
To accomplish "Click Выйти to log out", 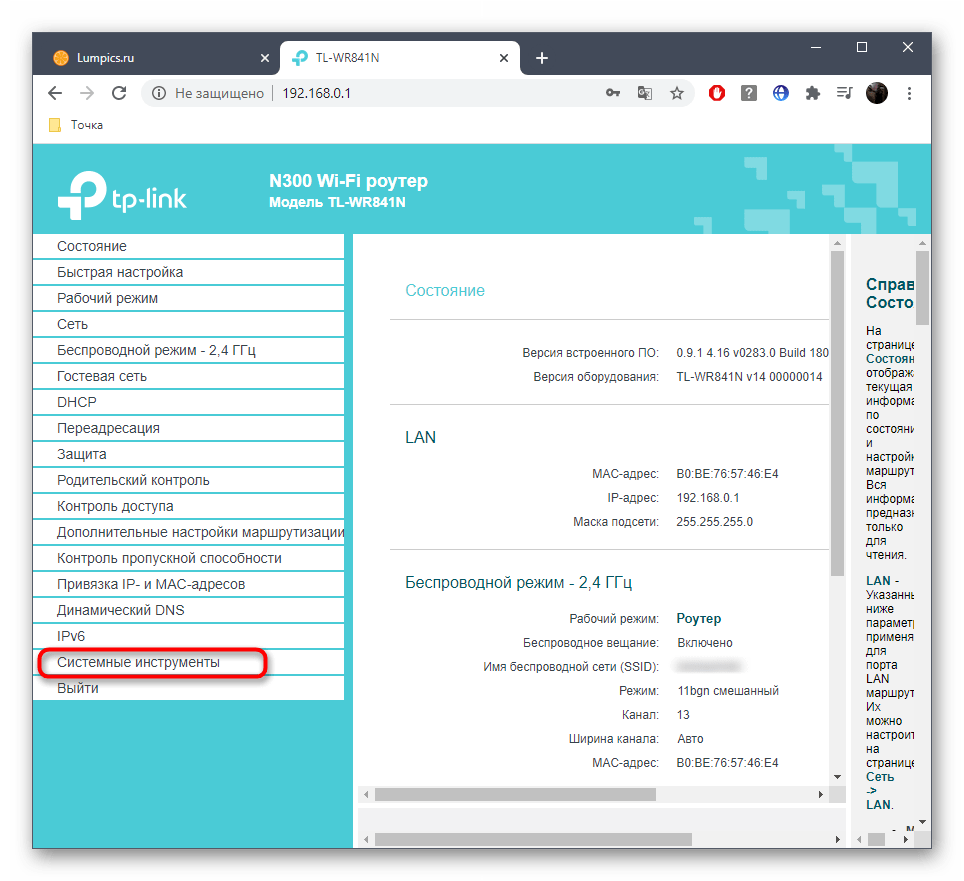I will pos(188,688).
